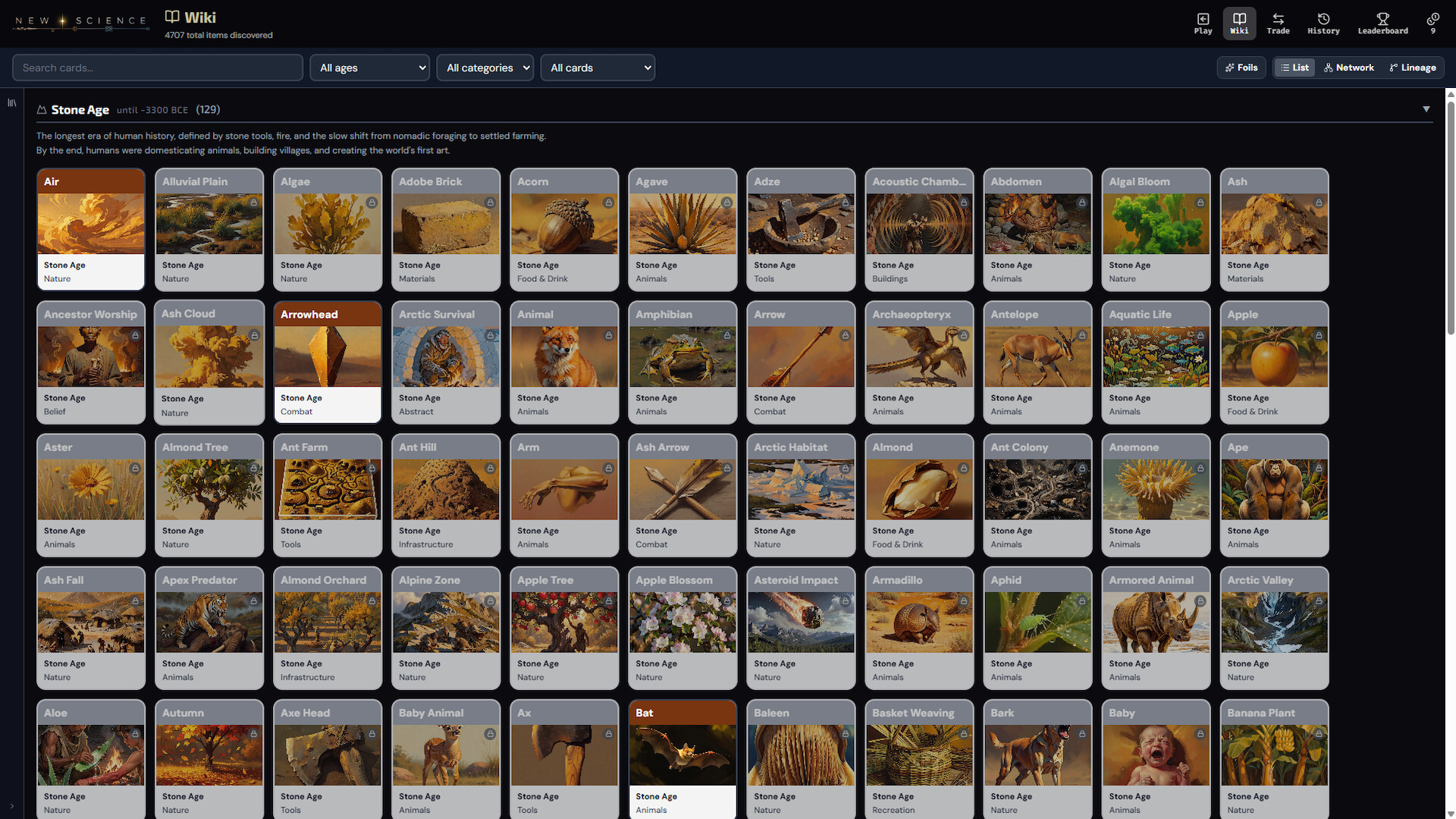The image size is (1456, 819).
Task: Click the lock icon on Alluvial Plain card
Action: tap(254, 203)
